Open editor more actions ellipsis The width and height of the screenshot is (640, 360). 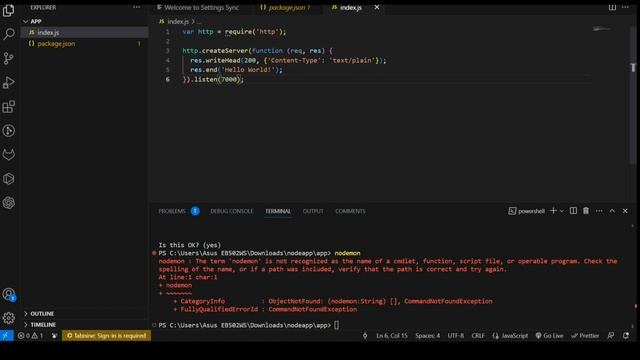[625, 7]
